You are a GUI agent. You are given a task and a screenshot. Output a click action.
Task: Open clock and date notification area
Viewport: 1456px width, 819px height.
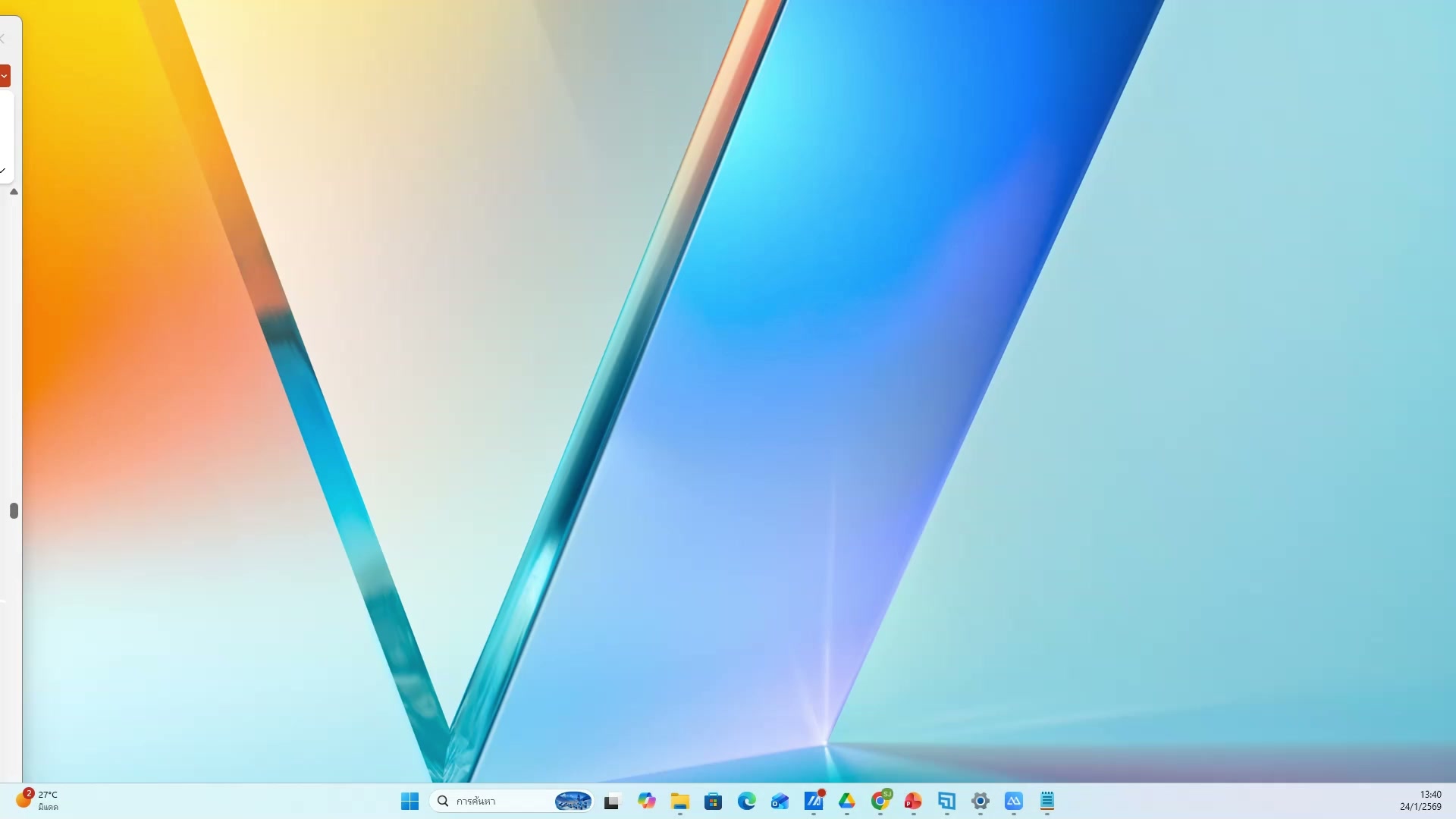click(1420, 800)
